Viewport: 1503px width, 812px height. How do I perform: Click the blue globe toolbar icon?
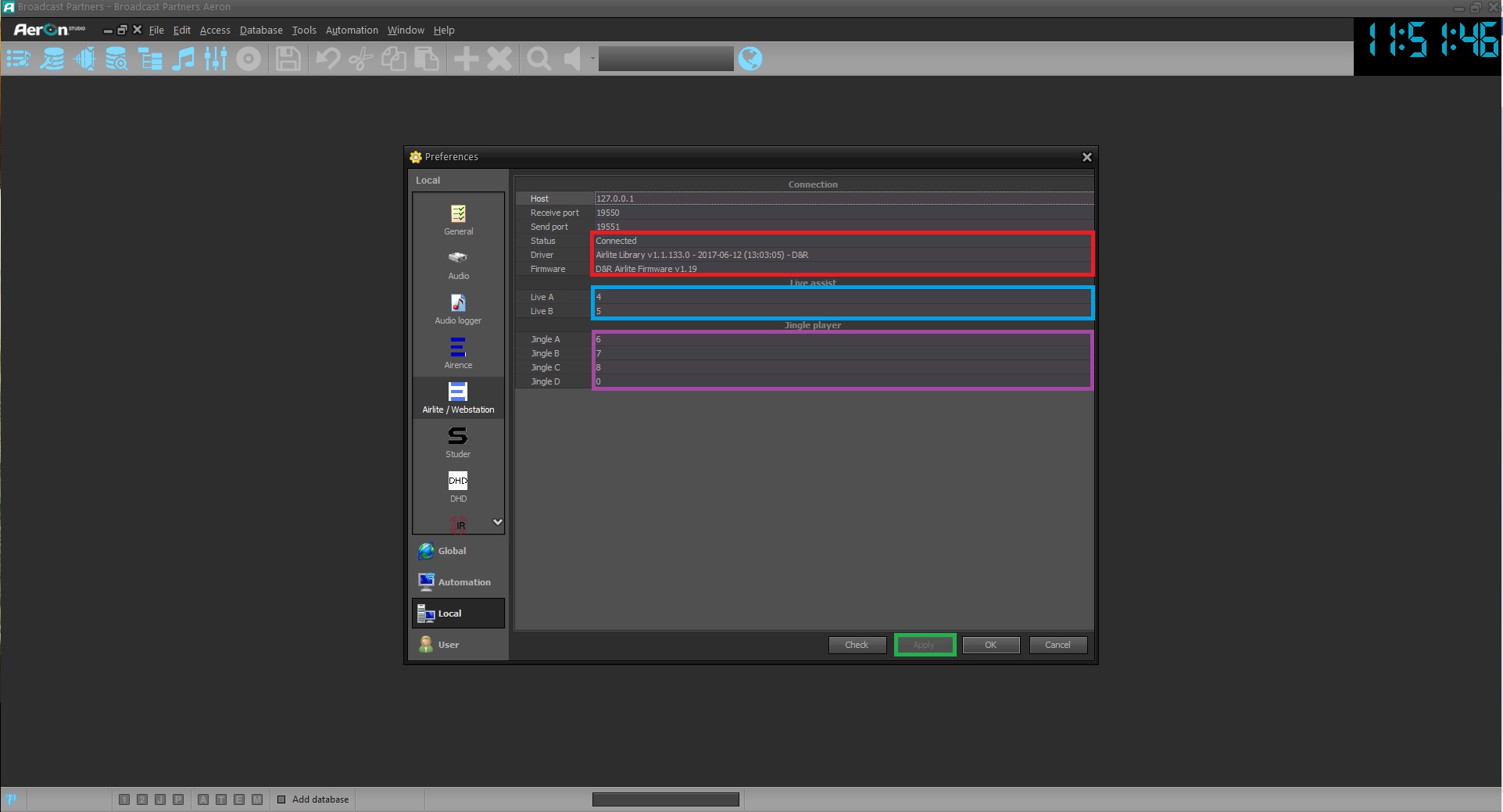click(x=750, y=59)
